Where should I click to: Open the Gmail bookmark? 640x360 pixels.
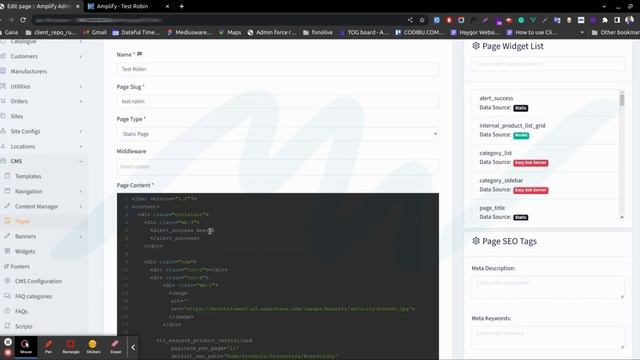tap(94, 32)
